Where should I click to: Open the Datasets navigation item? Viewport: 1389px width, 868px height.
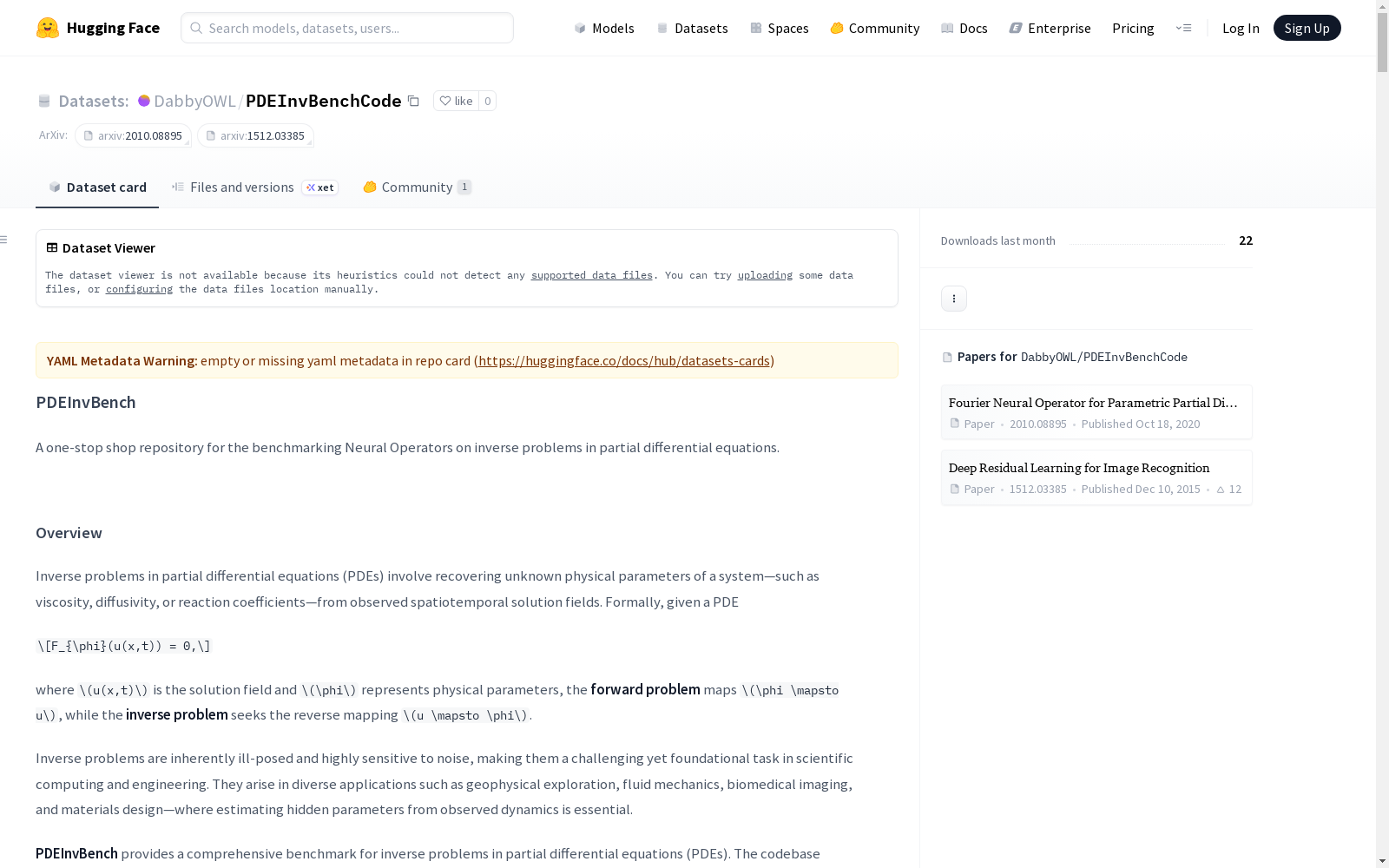tap(692, 28)
